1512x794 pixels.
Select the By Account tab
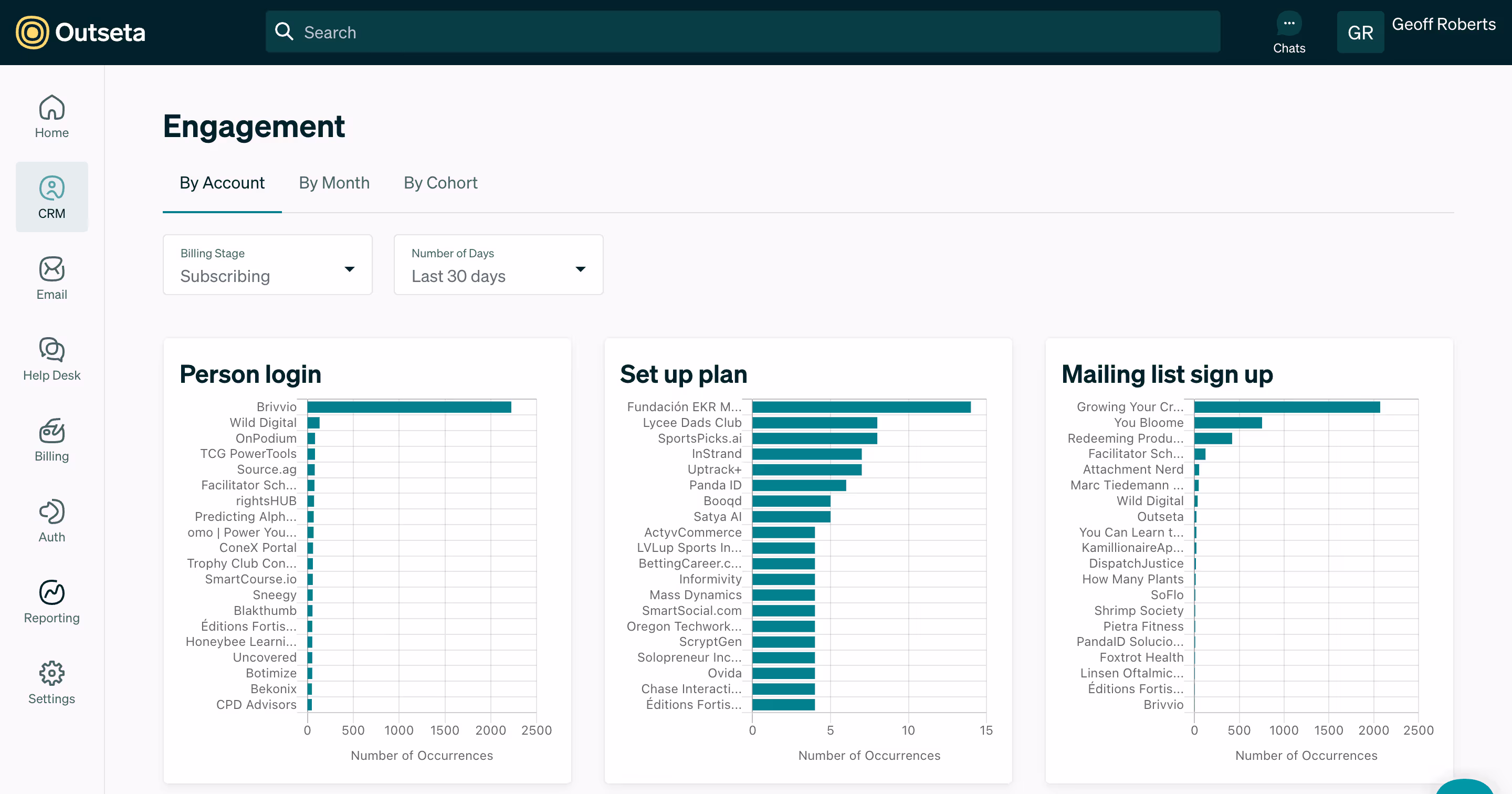[222, 183]
